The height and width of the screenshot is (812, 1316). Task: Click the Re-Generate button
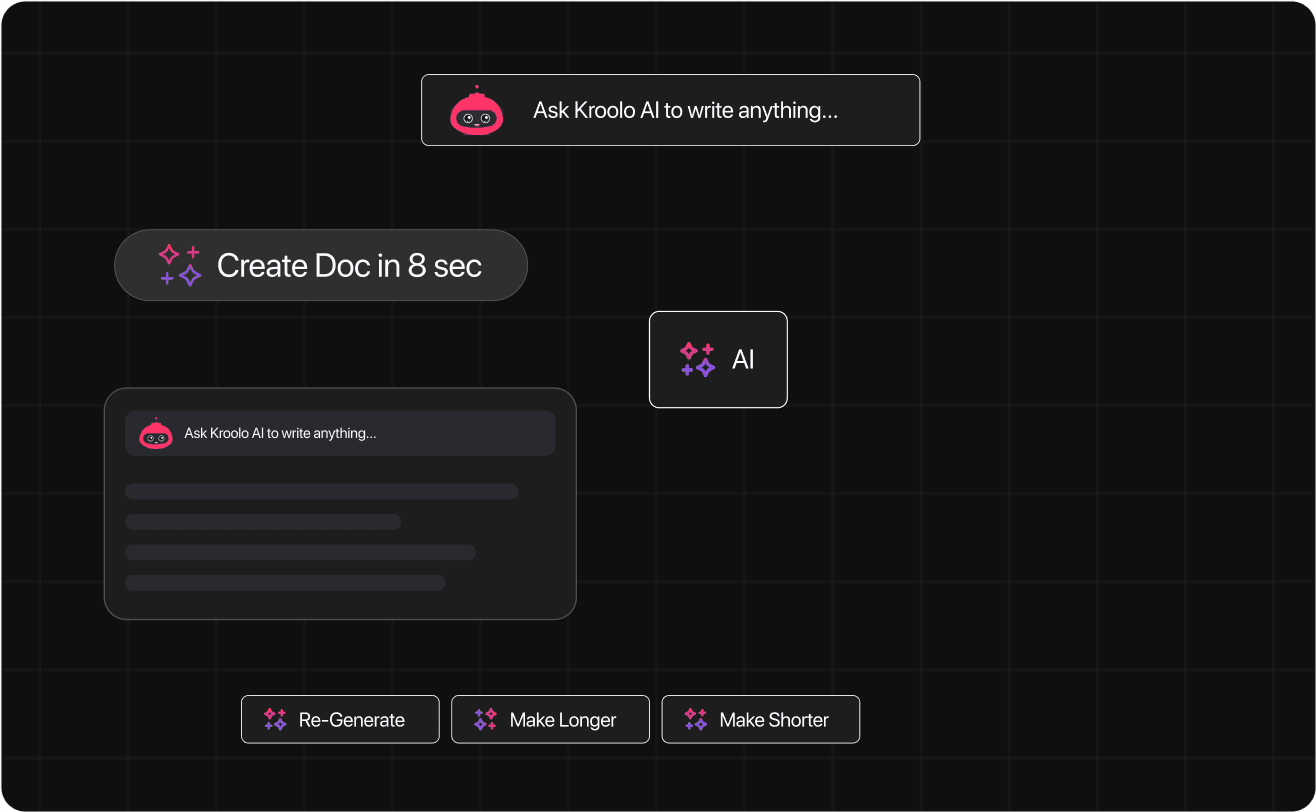tap(340, 719)
